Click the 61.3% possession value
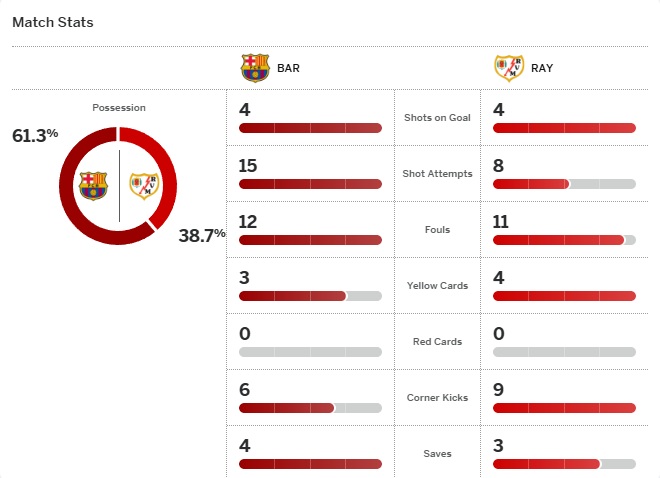This screenshot has height=478, width=660. [x=36, y=135]
